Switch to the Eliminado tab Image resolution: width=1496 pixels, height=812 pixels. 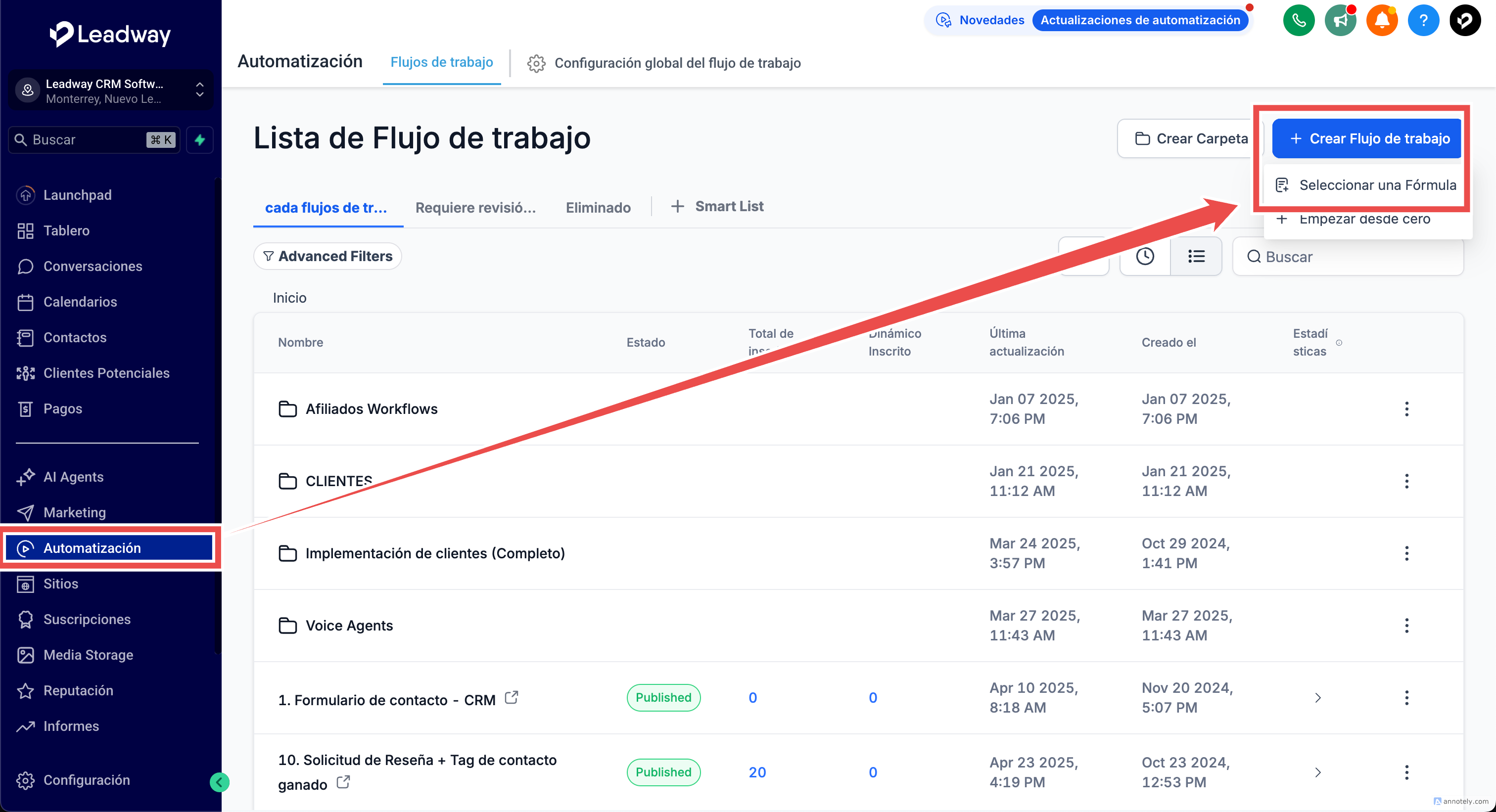click(598, 207)
